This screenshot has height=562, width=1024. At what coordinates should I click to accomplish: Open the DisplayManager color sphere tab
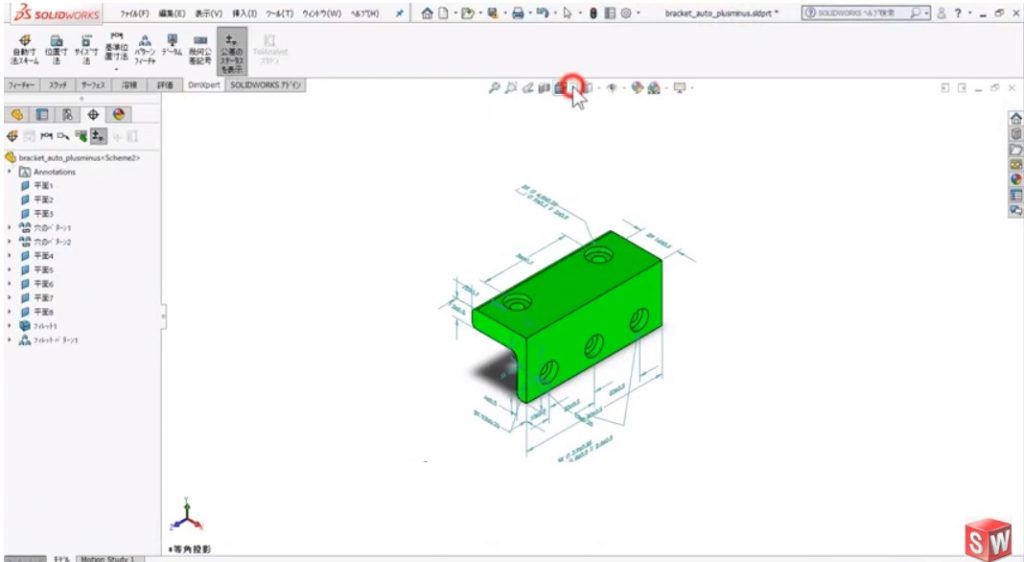(x=119, y=114)
